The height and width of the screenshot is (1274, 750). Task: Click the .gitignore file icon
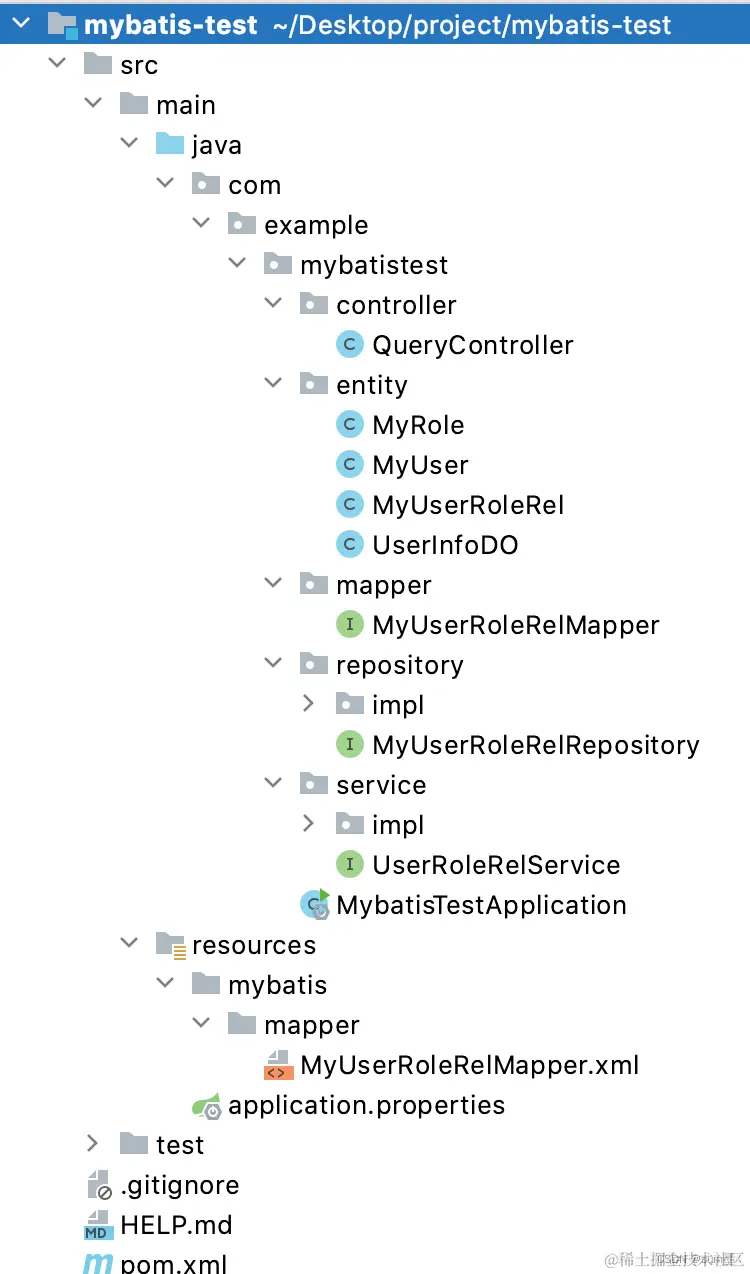pyautogui.click(x=98, y=1185)
